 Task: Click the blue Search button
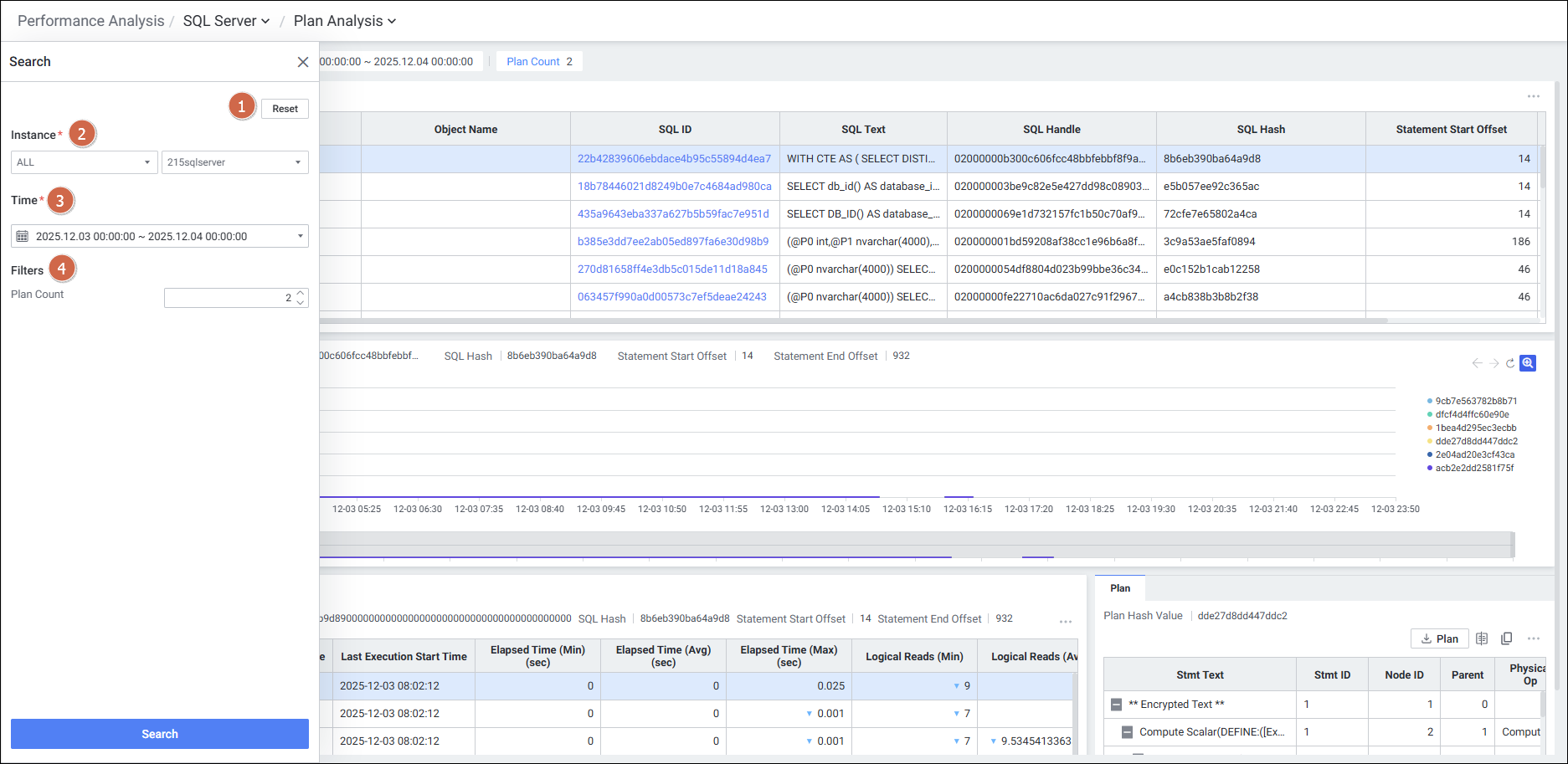(x=160, y=734)
